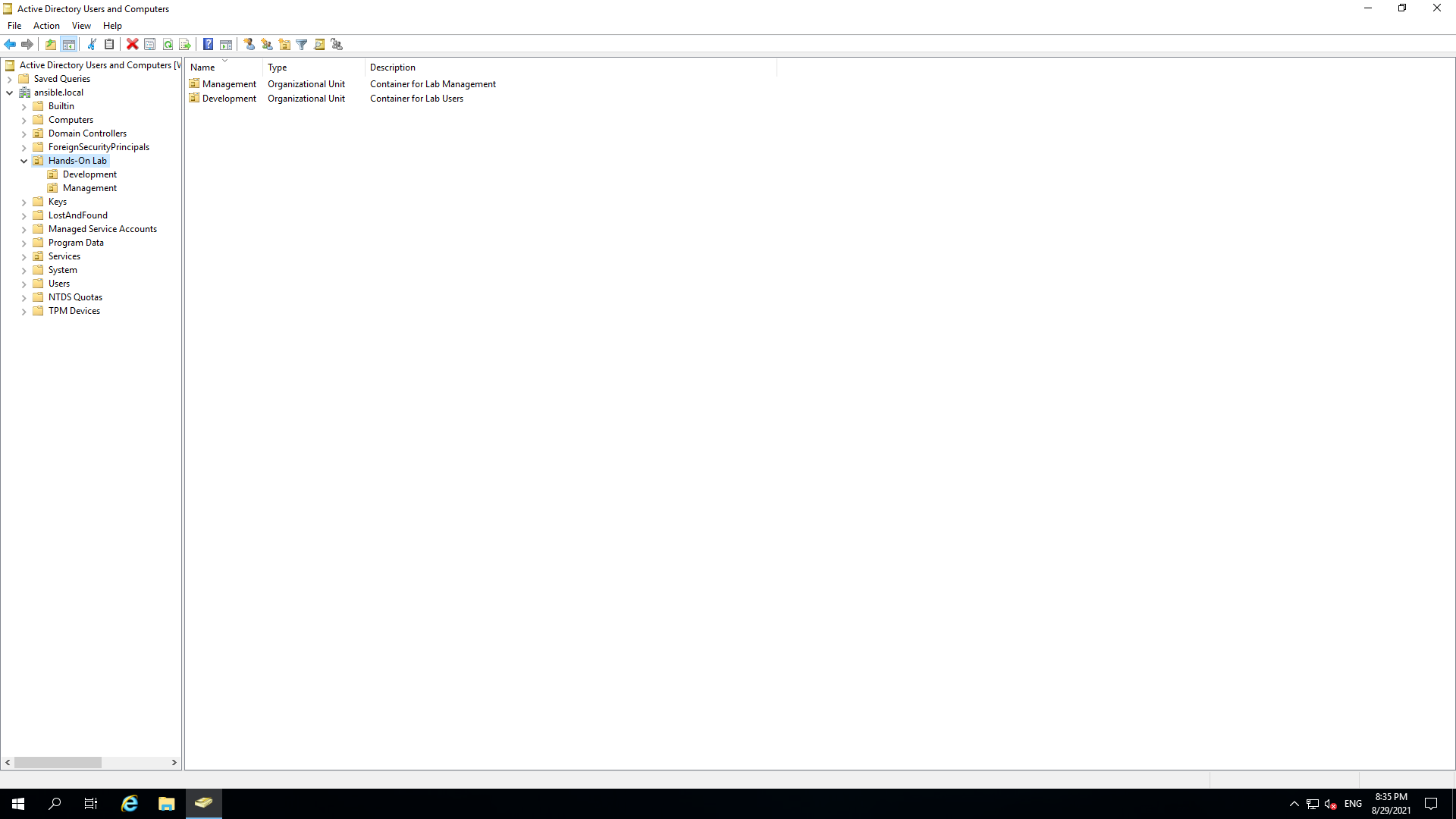The image size is (1456, 819).
Task: Open the Action menu
Action: point(46,25)
